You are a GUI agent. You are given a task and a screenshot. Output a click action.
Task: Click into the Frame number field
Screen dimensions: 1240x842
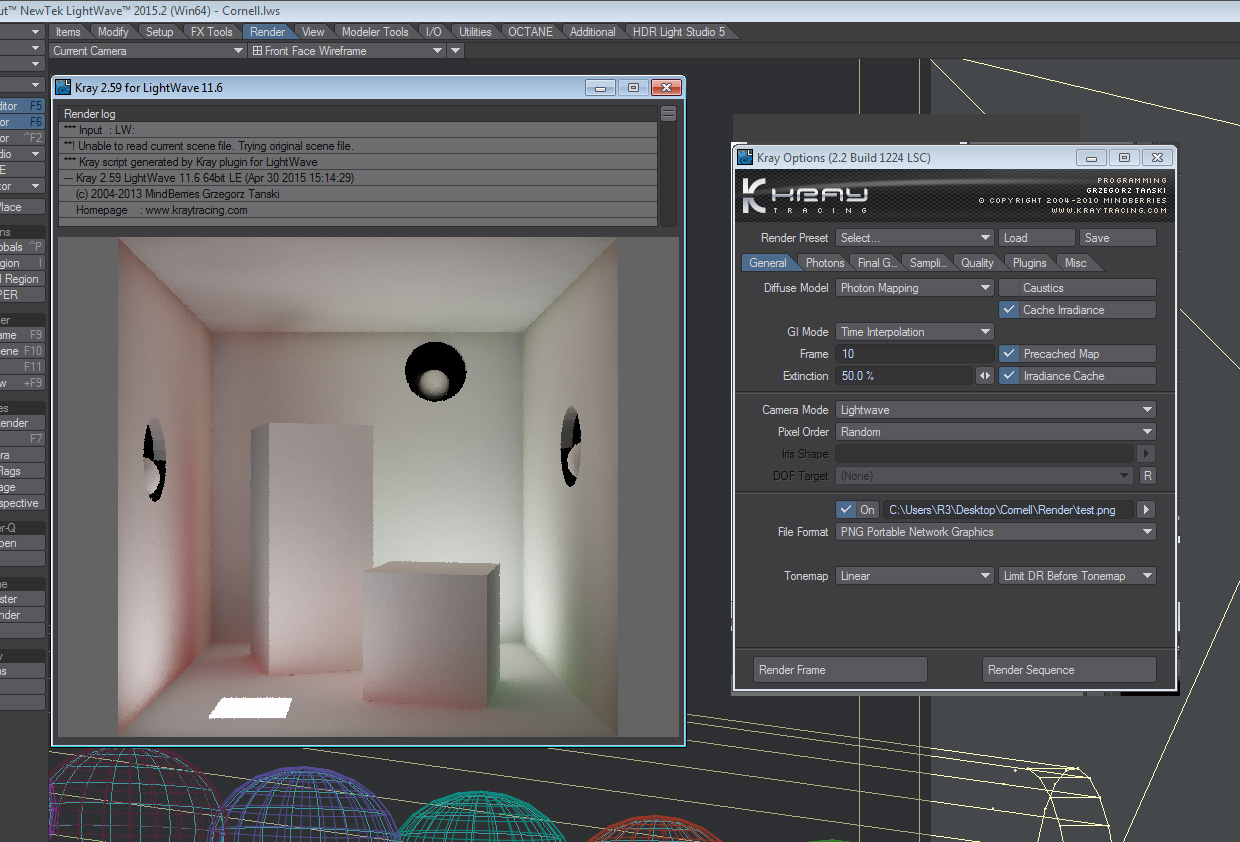pos(915,354)
